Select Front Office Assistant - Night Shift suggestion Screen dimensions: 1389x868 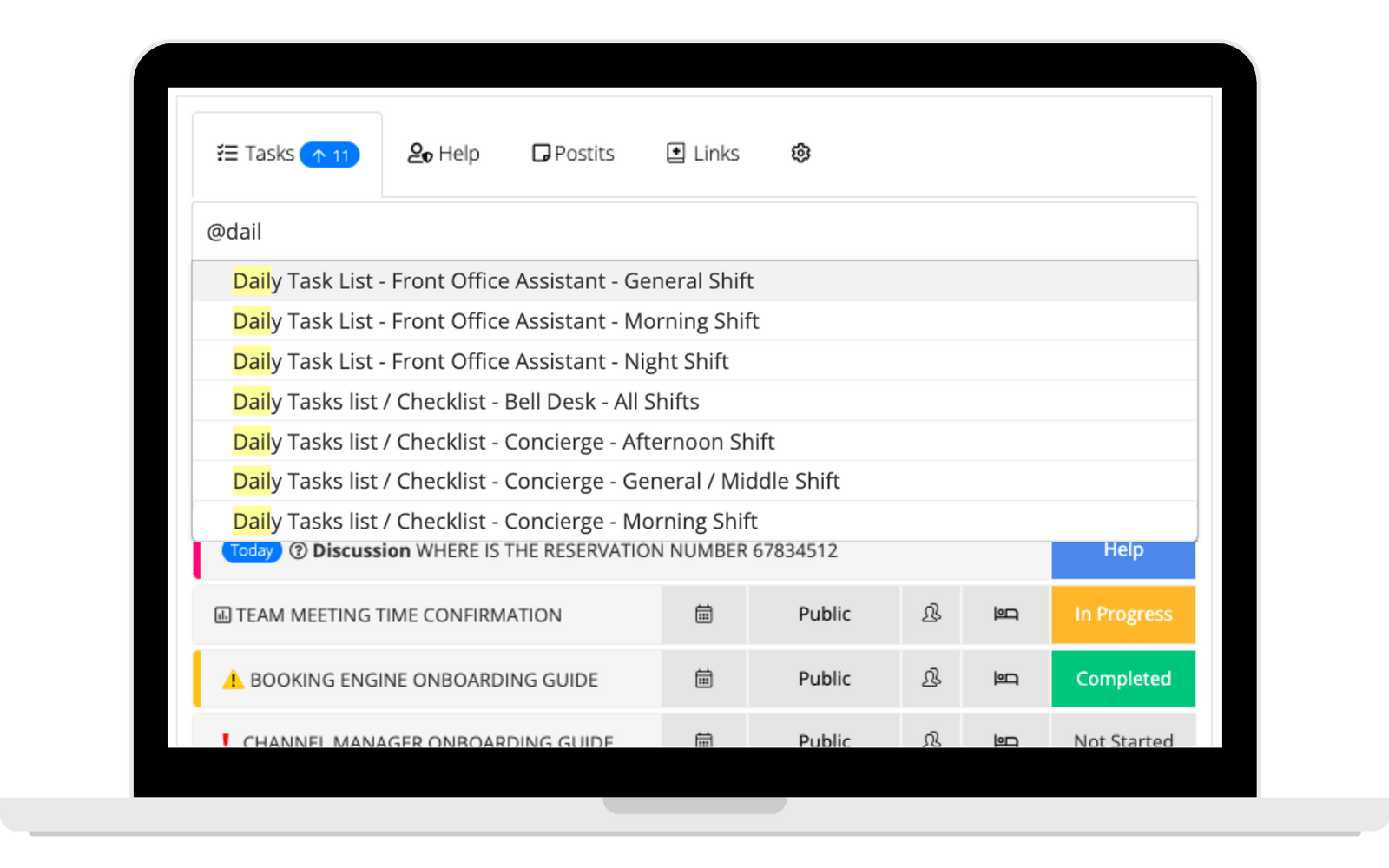click(x=694, y=361)
